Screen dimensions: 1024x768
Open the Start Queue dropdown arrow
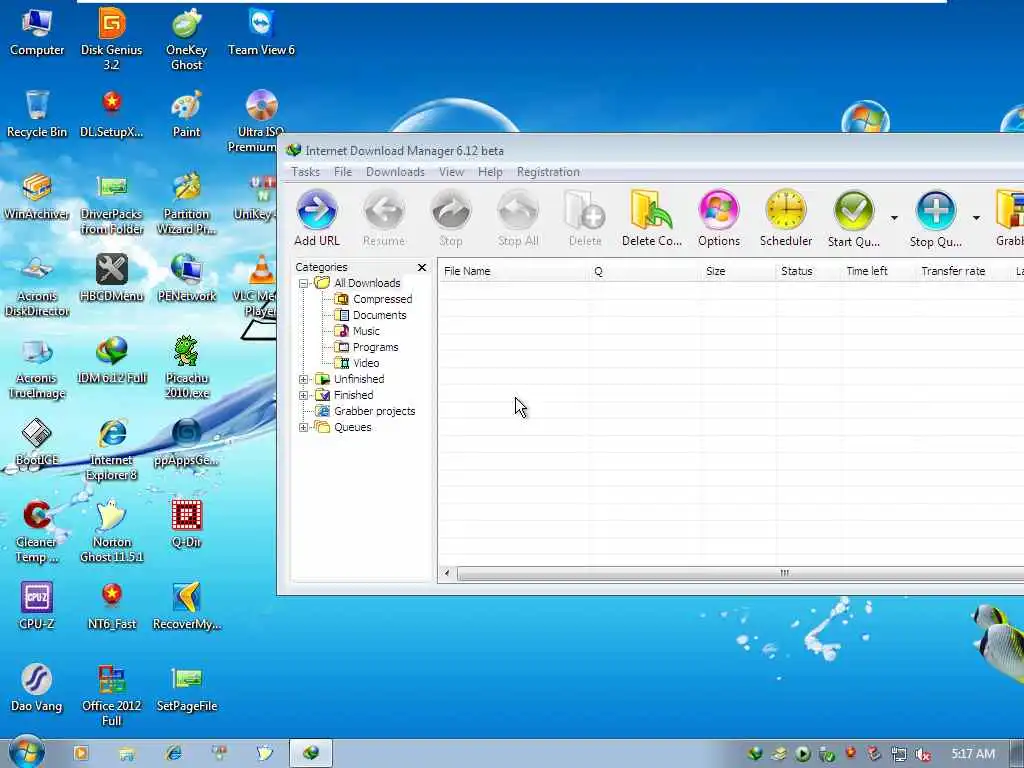[x=894, y=218]
